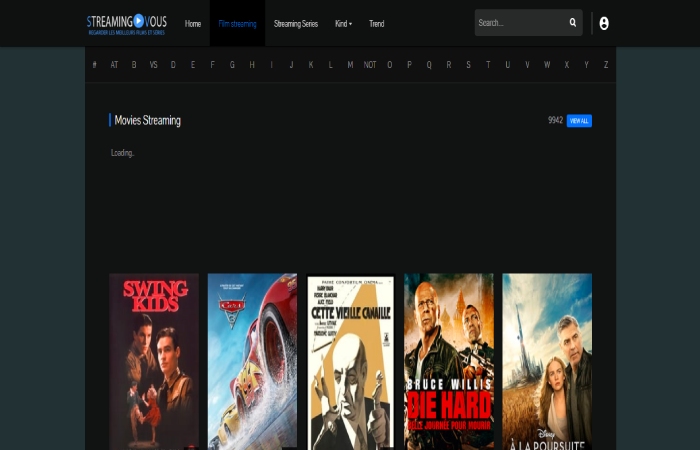This screenshot has width=700, height=450.
Task: Filter movies by # symbol
Action: coord(95,65)
